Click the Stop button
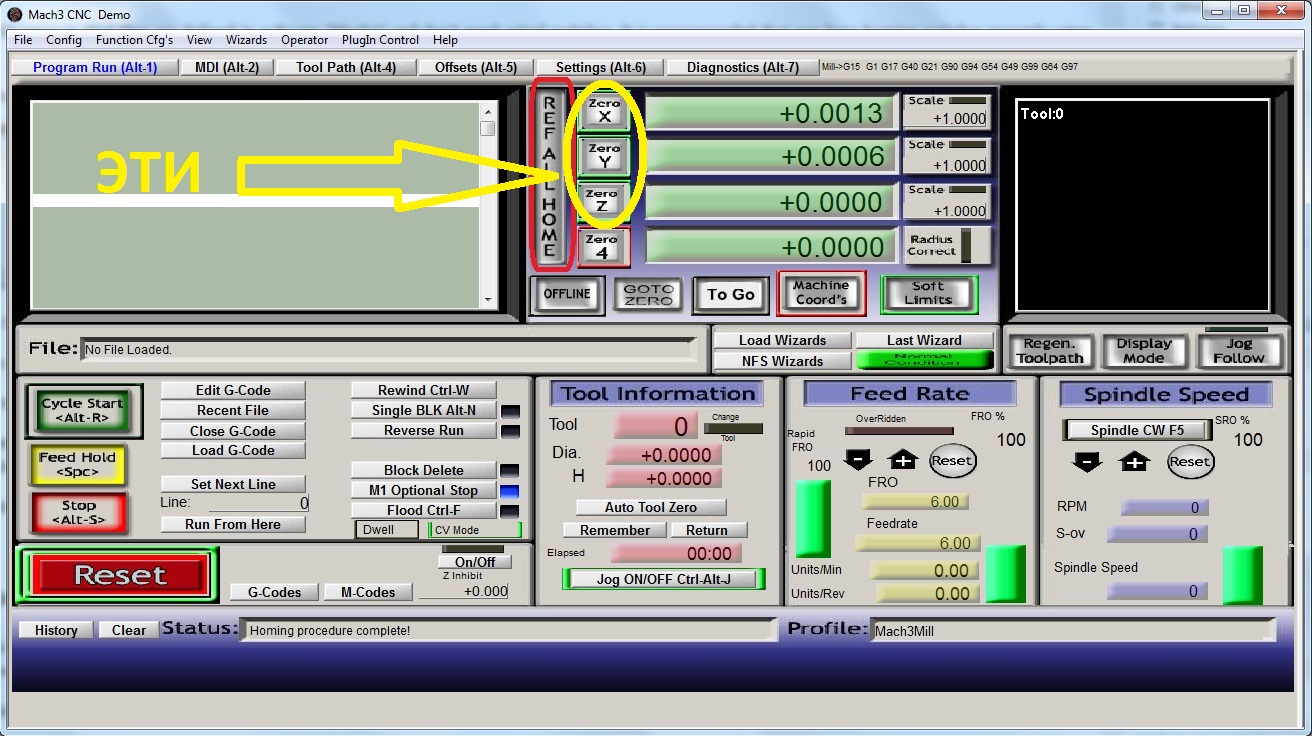Viewport: 1312px width, 736px height. (x=78, y=513)
